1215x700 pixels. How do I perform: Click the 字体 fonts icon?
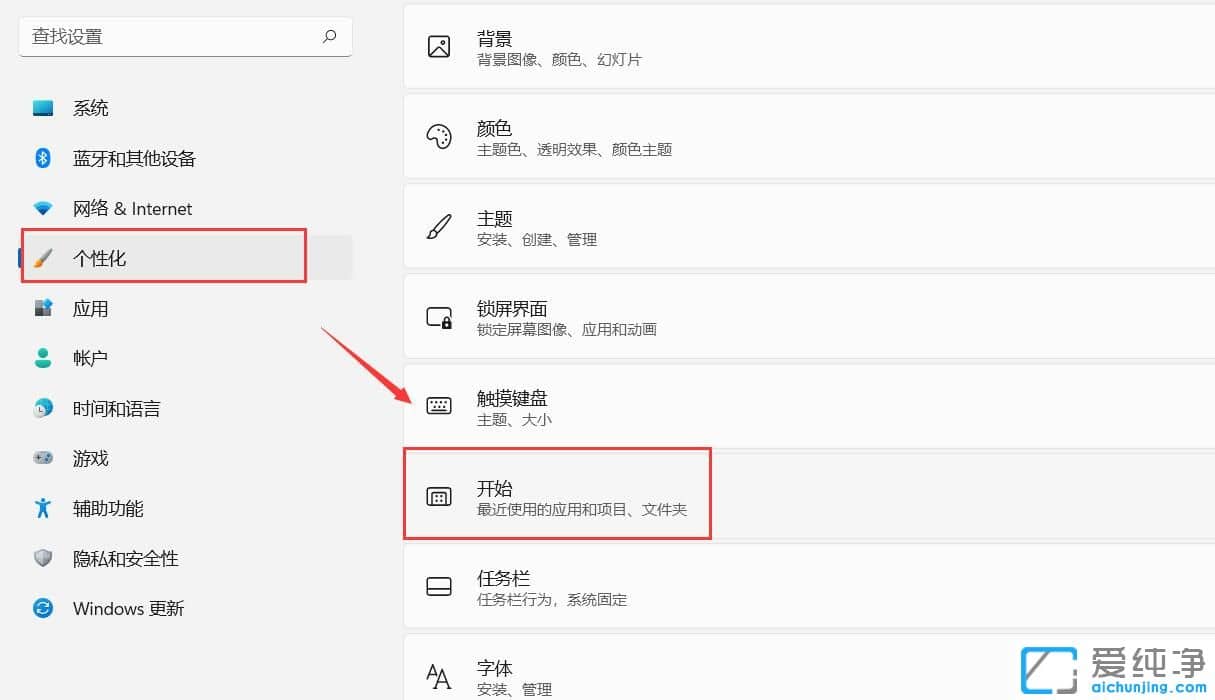point(439,677)
